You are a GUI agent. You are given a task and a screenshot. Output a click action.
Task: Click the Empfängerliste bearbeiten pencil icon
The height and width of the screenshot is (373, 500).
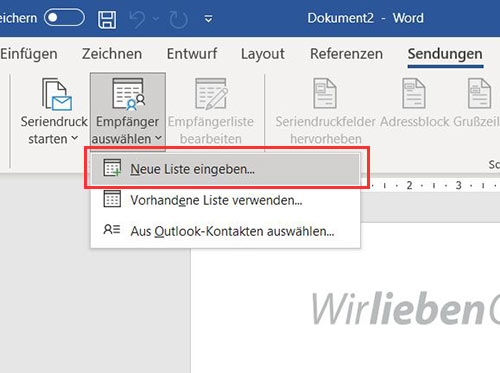tap(212, 94)
